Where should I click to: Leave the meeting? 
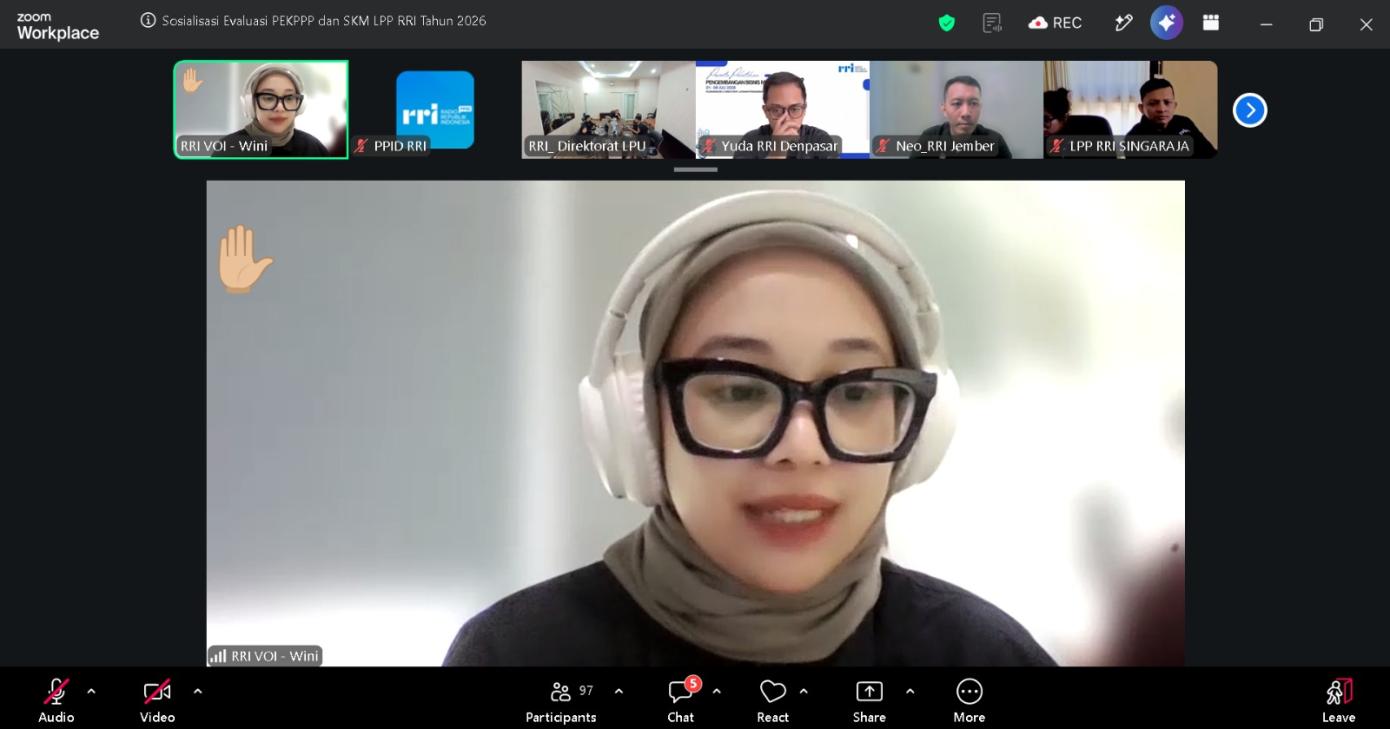pos(1339,700)
